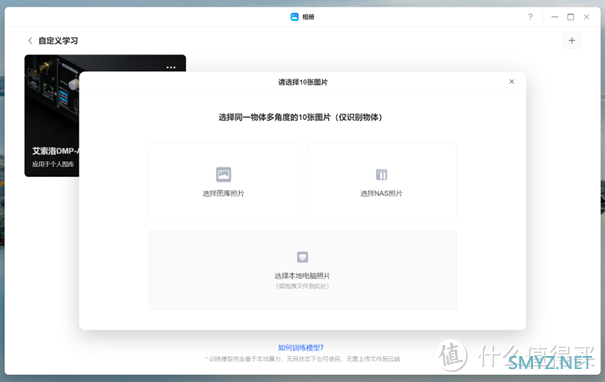
Task: Open the help question mark icon
Action: pyautogui.click(x=530, y=17)
